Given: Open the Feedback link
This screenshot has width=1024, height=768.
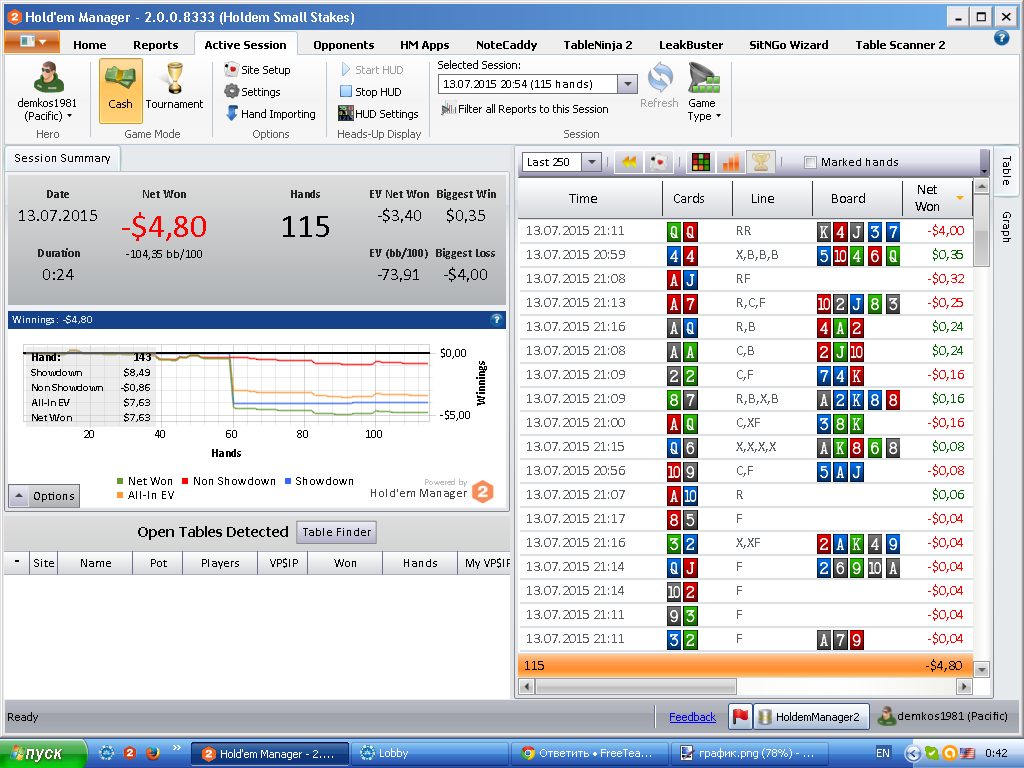Looking at the screenshot, I should 692,717.
